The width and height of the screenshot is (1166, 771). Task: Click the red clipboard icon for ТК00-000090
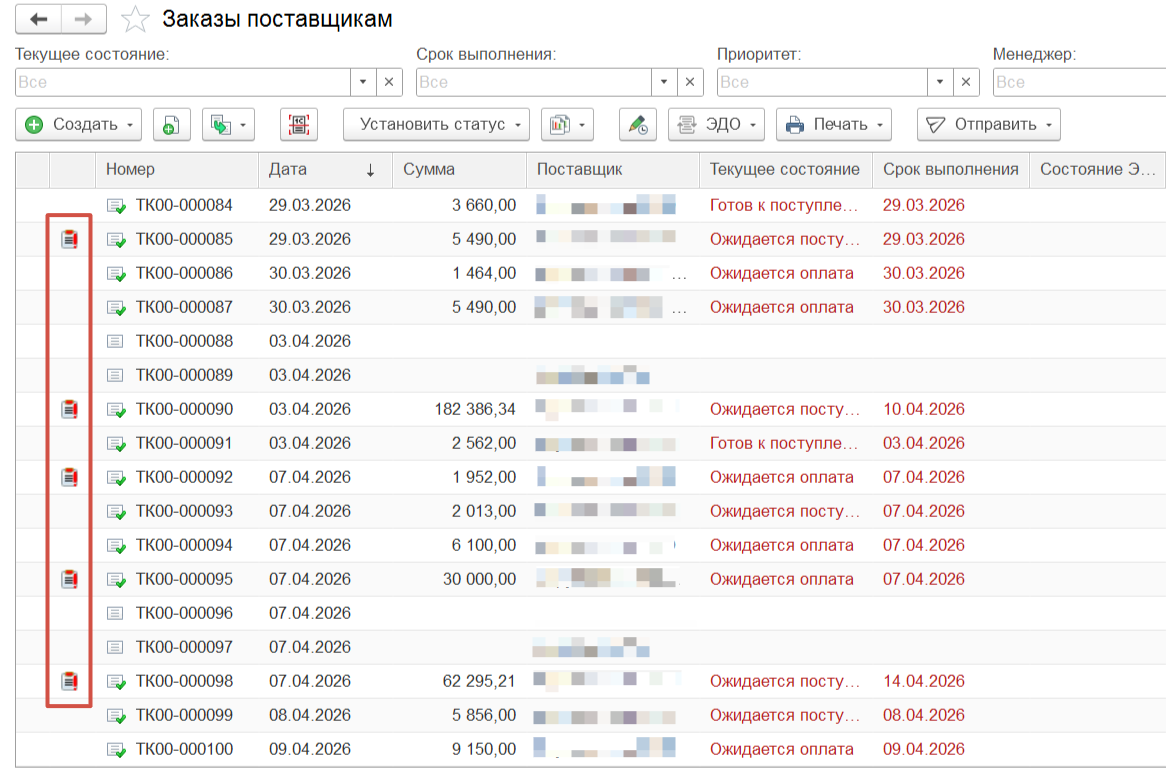(x=69, y=409)
